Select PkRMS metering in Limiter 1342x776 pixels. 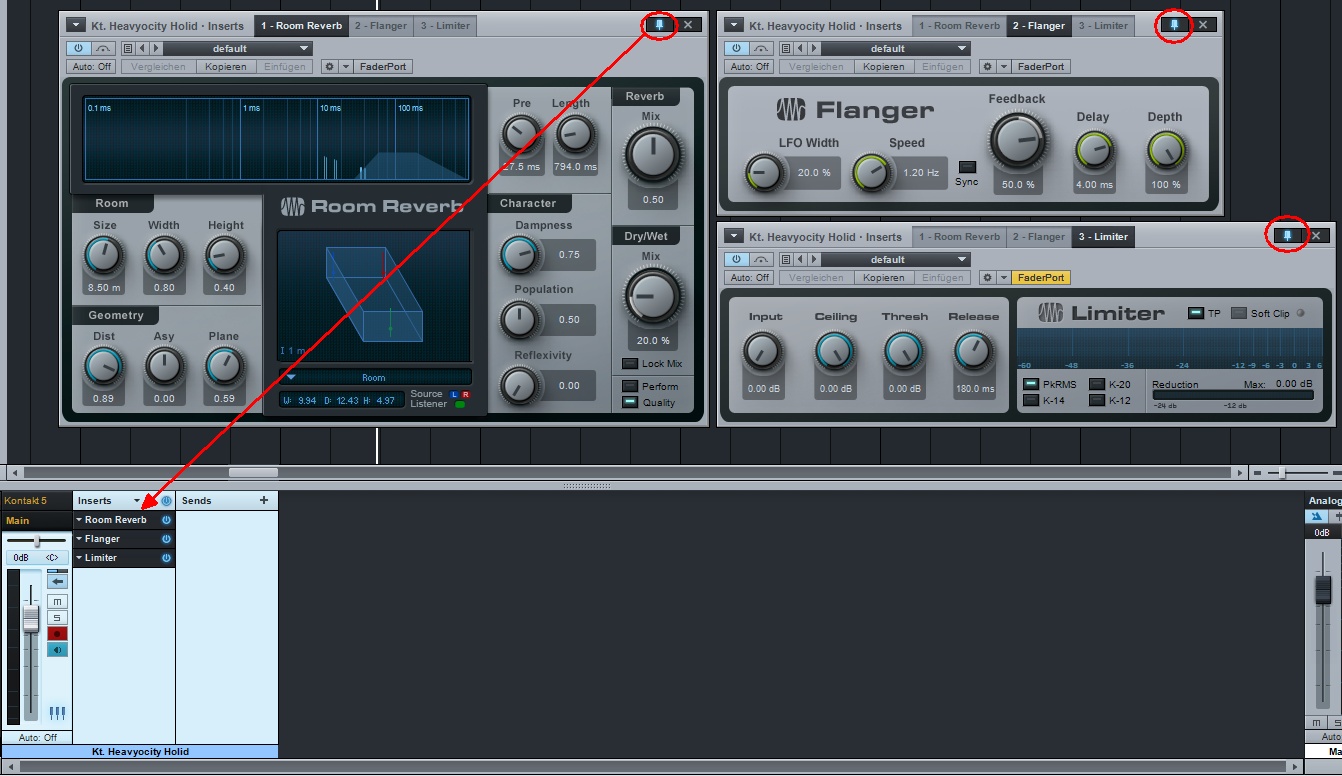[1030, 384]
